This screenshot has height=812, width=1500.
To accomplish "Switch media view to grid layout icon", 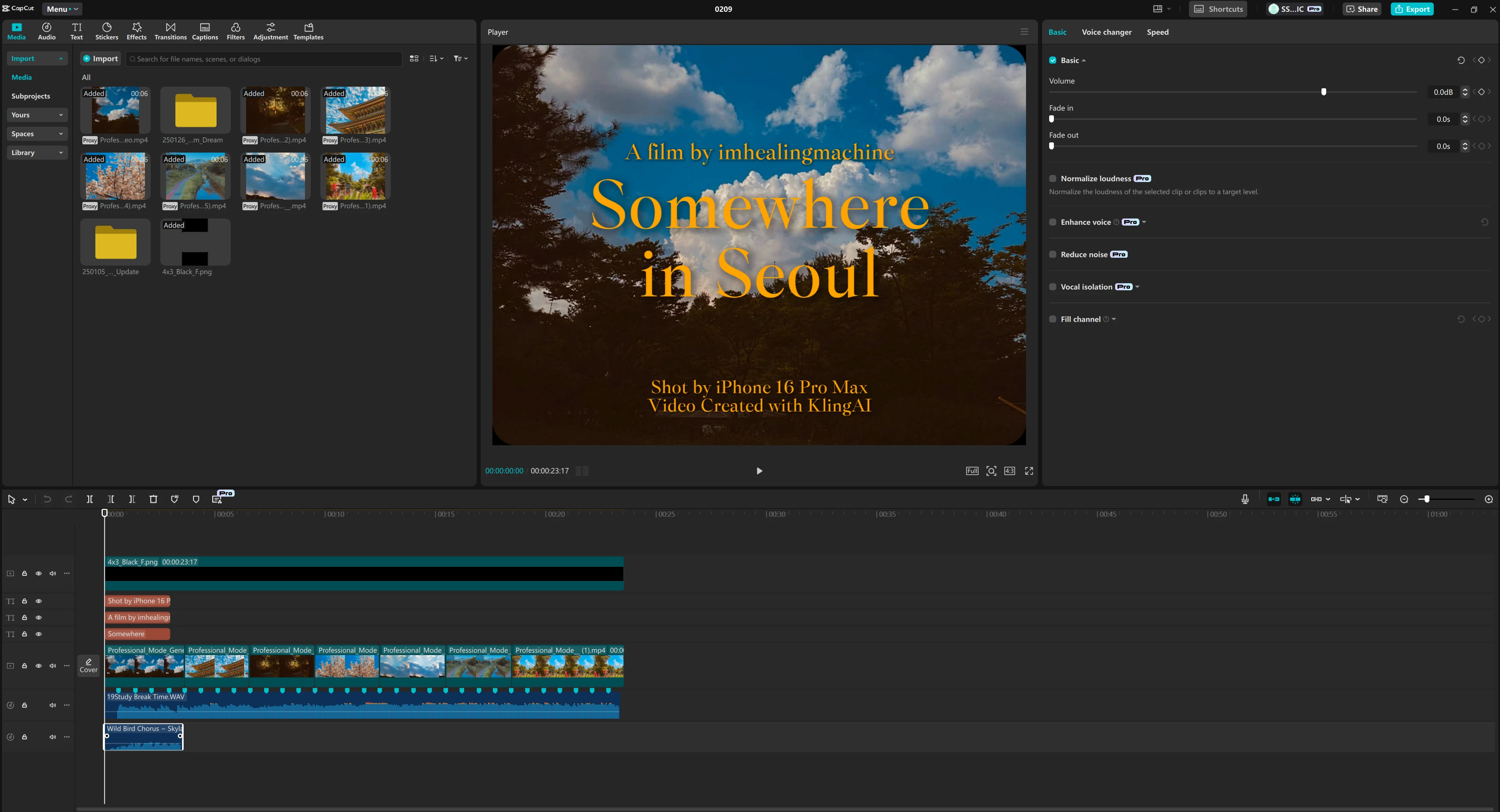I will tap(414, 59).
